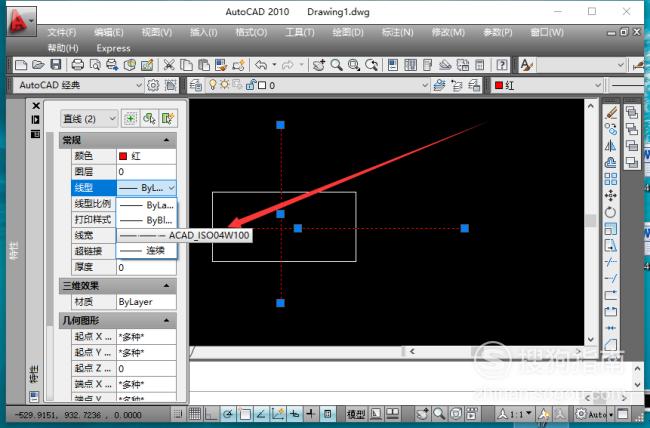The image size is (650, 428).
Task: Create a new drawing with New icon
Action: pos(21,65)
